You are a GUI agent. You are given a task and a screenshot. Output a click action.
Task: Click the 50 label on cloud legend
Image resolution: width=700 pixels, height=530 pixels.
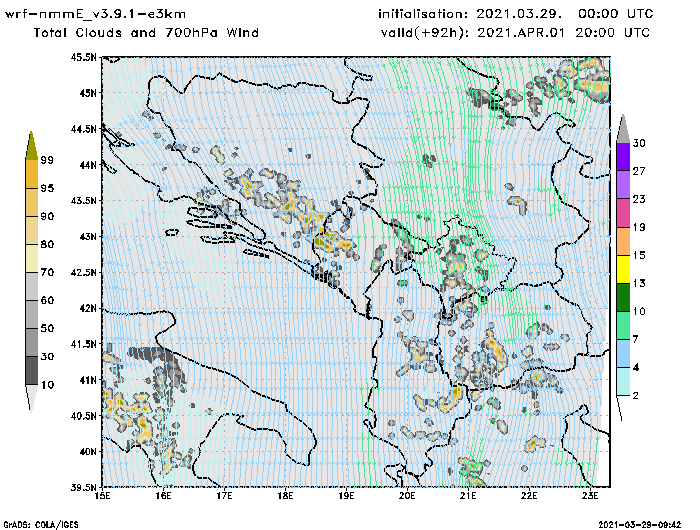click(x=47, y=329)
